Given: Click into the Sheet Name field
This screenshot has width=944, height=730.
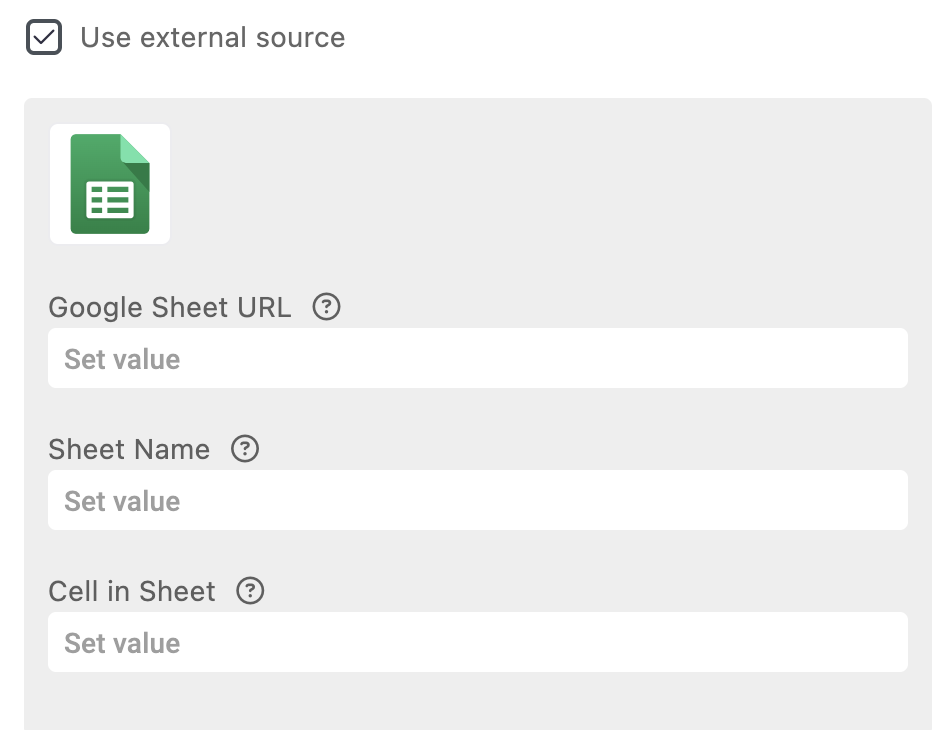Looking at the screenshot, I should pyautogui.click(x=478, y=501).
